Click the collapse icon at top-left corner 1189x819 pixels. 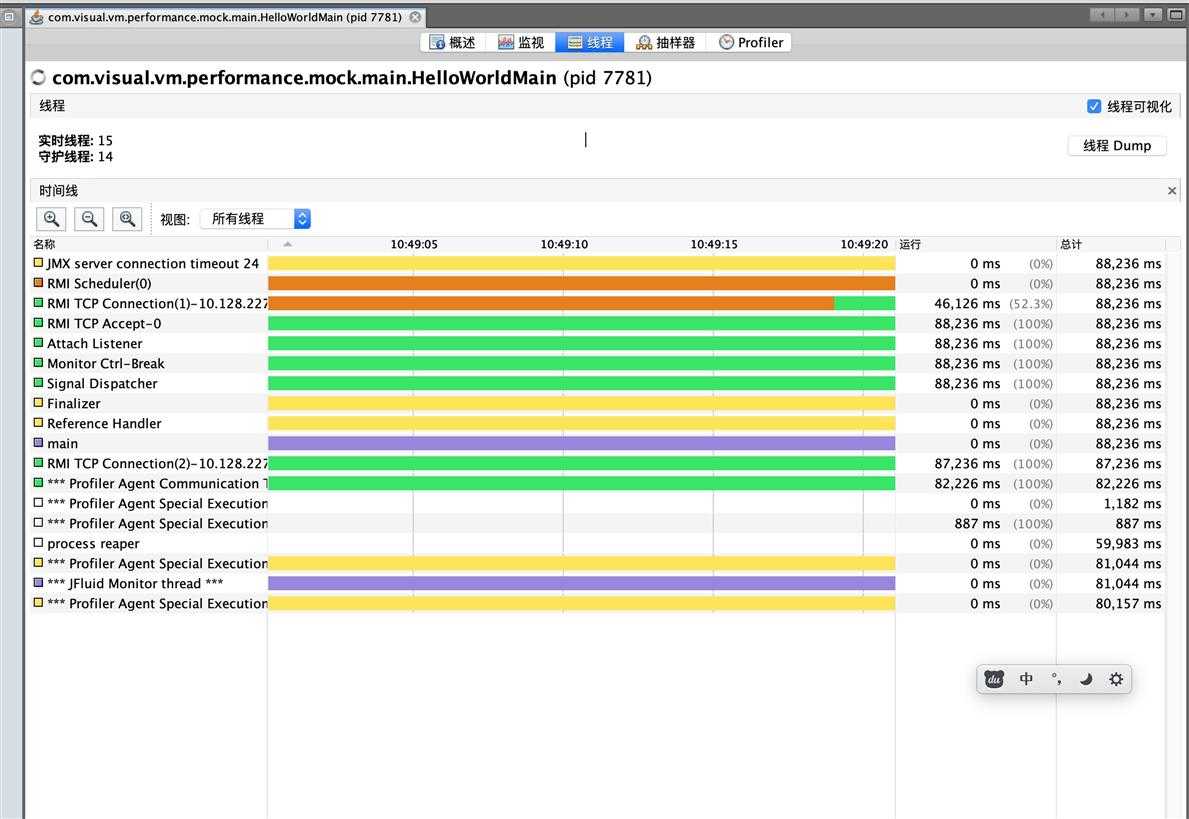click(x=9, y=16)
